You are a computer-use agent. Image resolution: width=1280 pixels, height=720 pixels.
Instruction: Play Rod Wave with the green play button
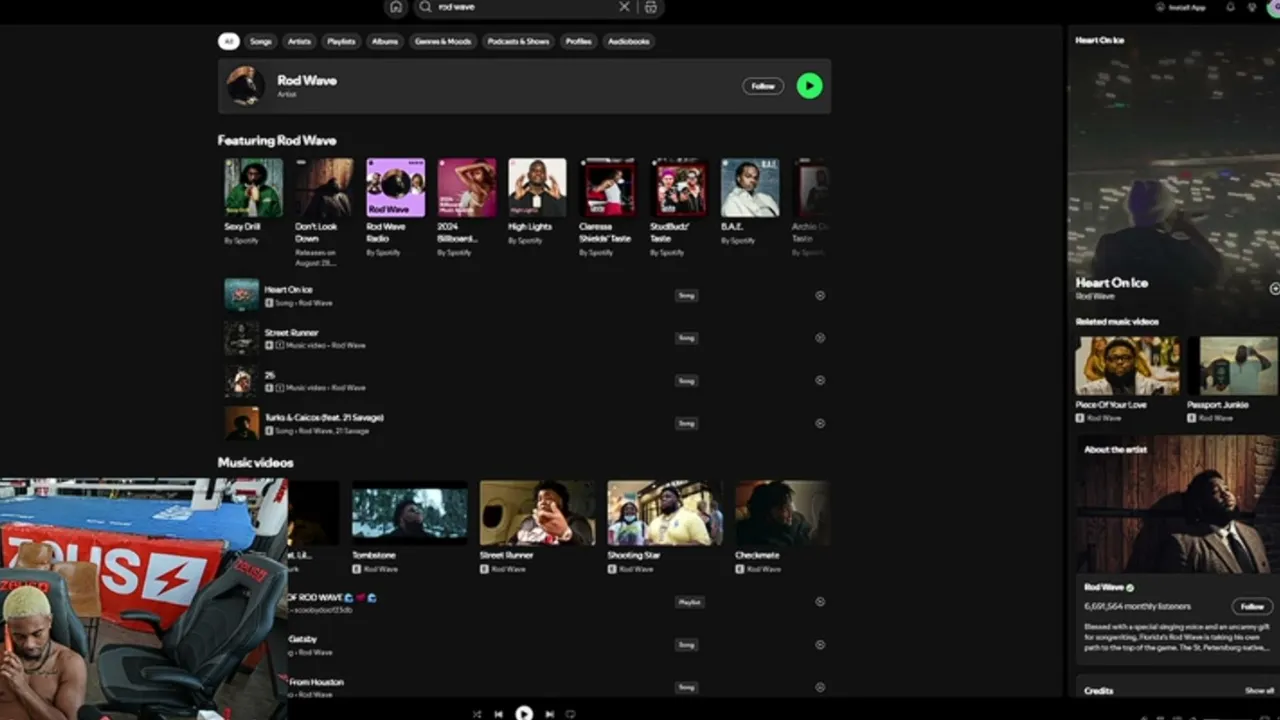pos(810,86)
